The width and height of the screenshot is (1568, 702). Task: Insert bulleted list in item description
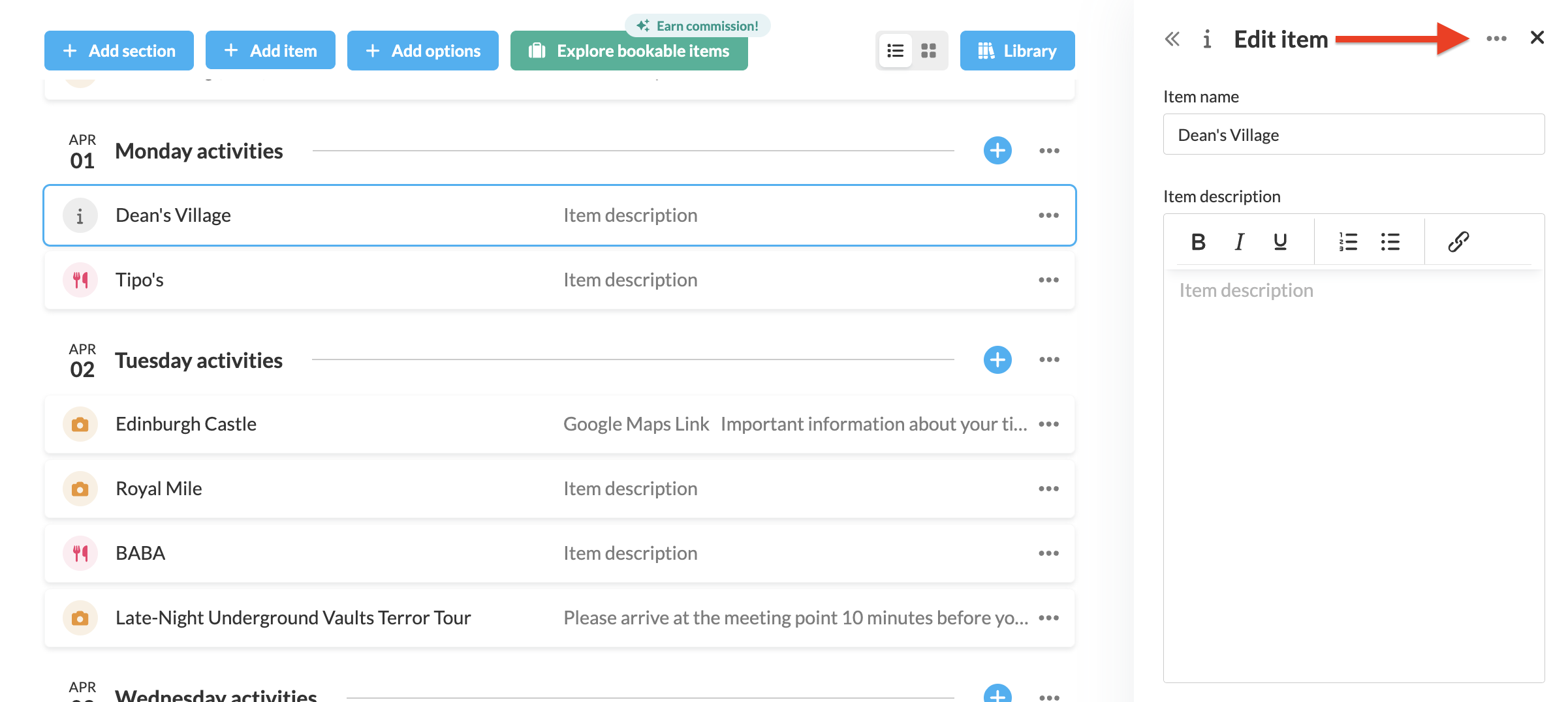(1390, 242)
